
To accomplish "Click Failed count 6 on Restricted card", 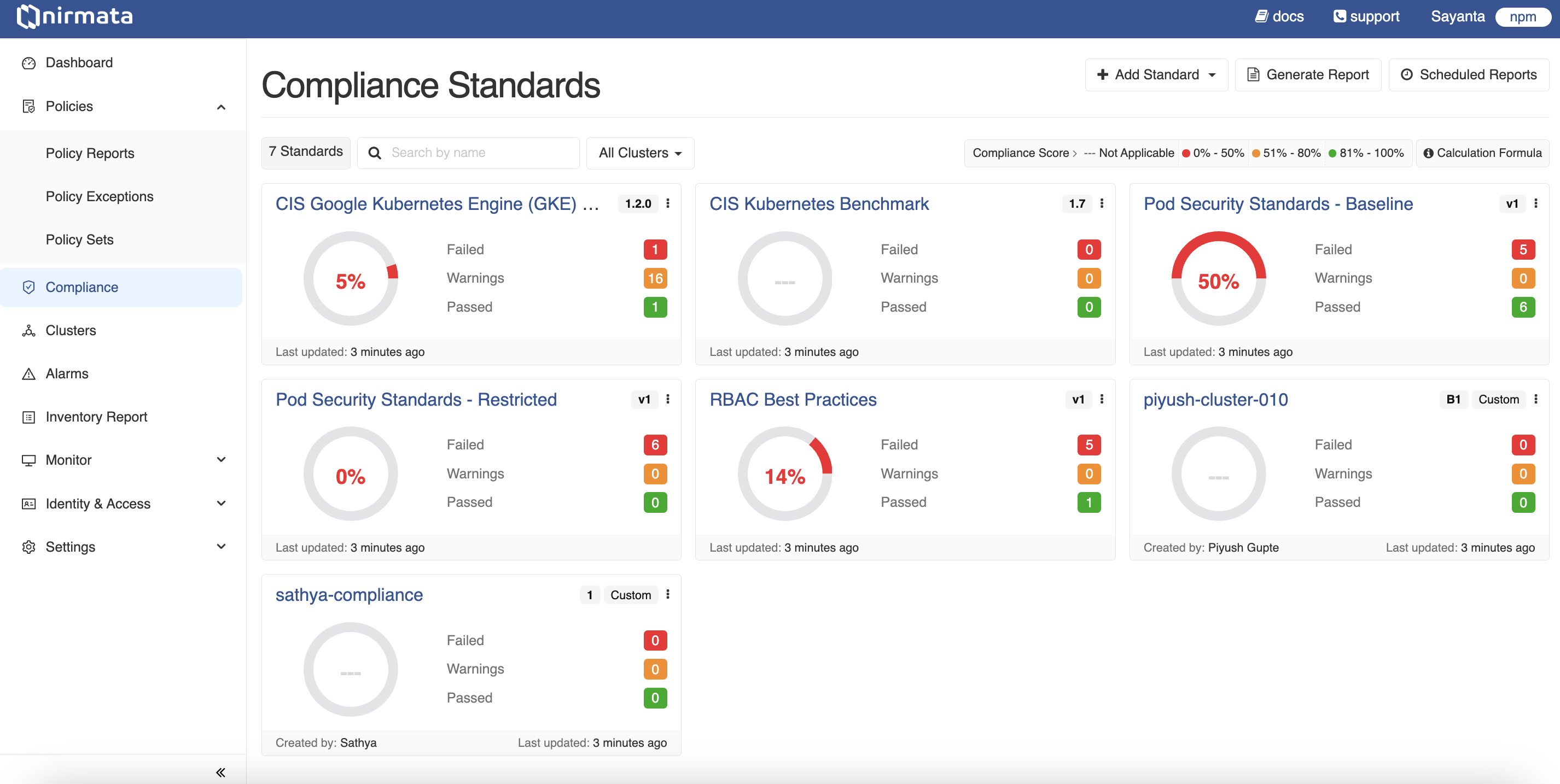I will pos(655,445).
